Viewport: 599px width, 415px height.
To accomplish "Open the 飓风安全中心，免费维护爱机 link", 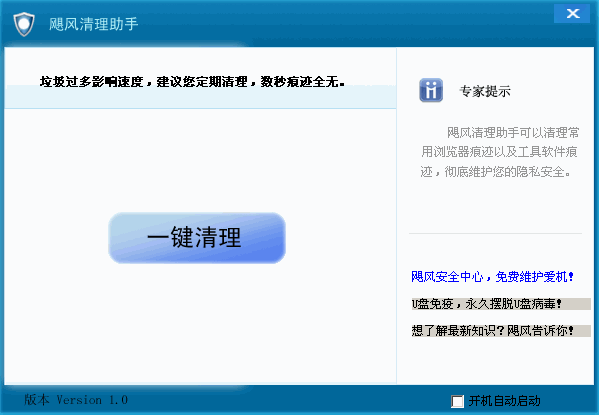I will point(492,276).
